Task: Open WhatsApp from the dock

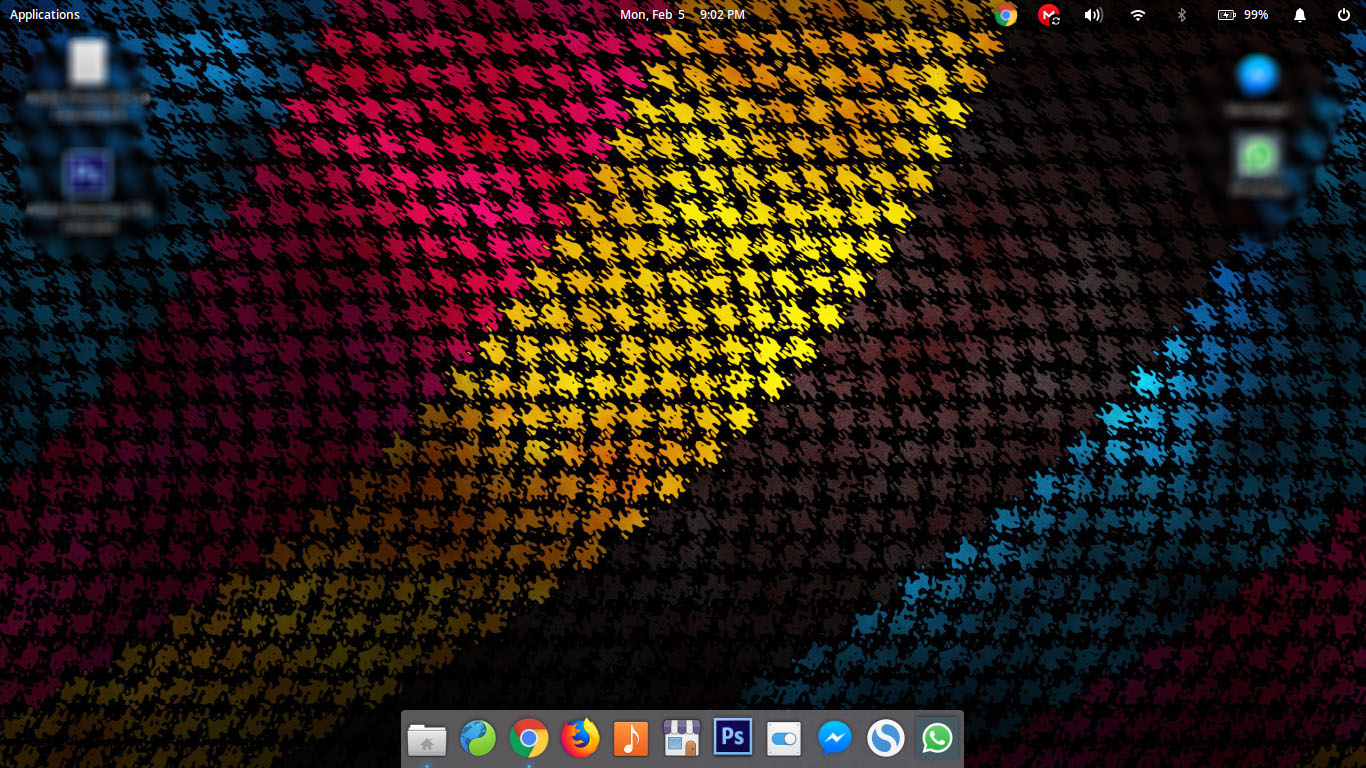Action: [937, 739]
